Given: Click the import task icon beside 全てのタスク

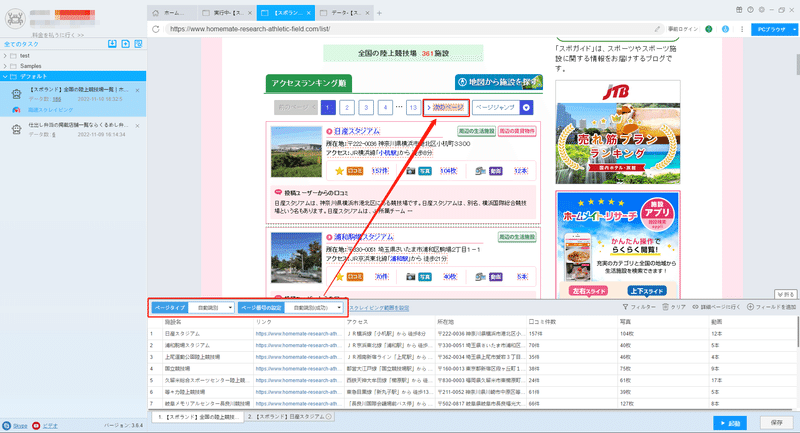Looking at the screenshot, I should 112,44.
